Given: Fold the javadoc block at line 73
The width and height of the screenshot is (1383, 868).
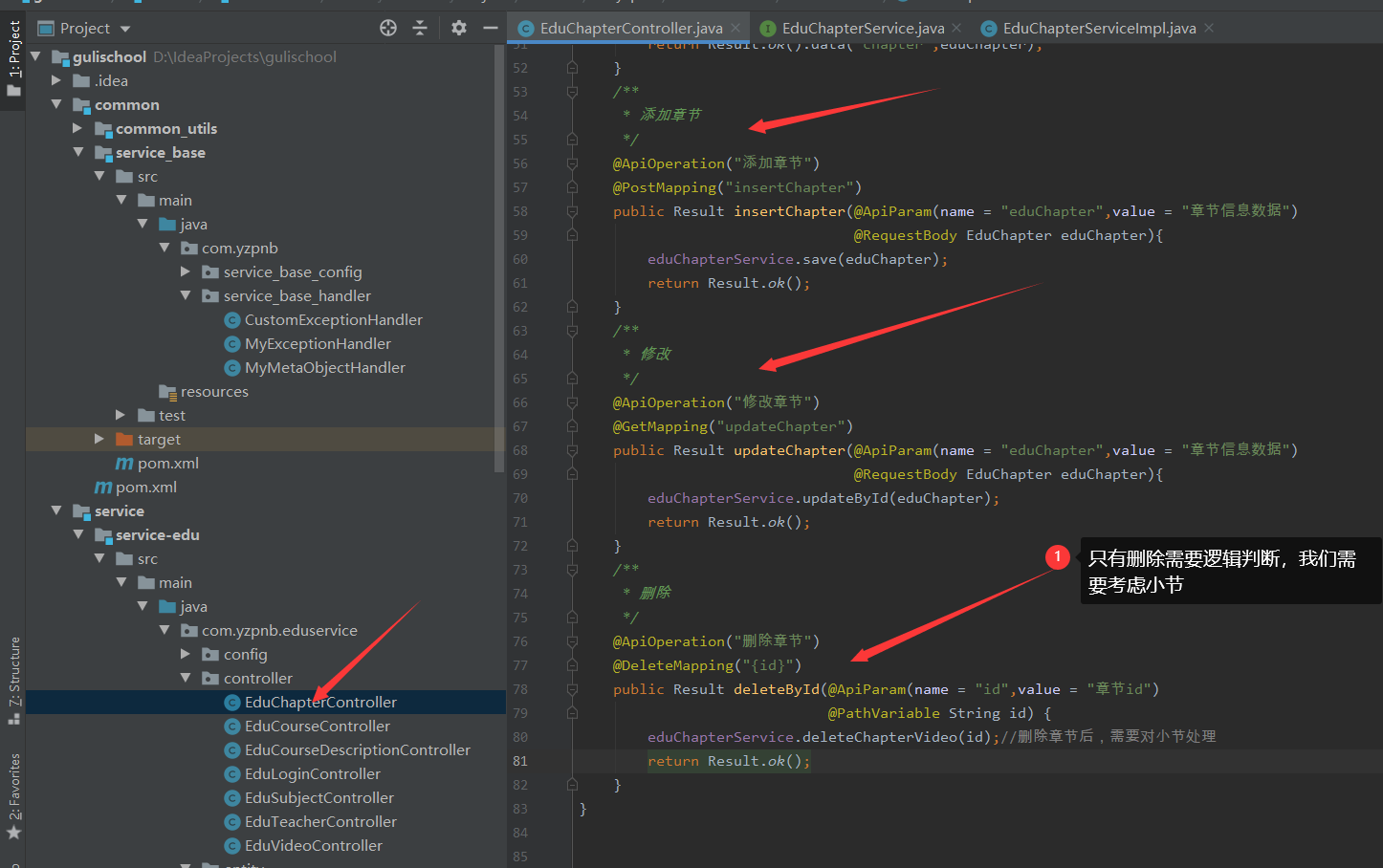Looking at the screenshot, I should (x=572, y=570).
